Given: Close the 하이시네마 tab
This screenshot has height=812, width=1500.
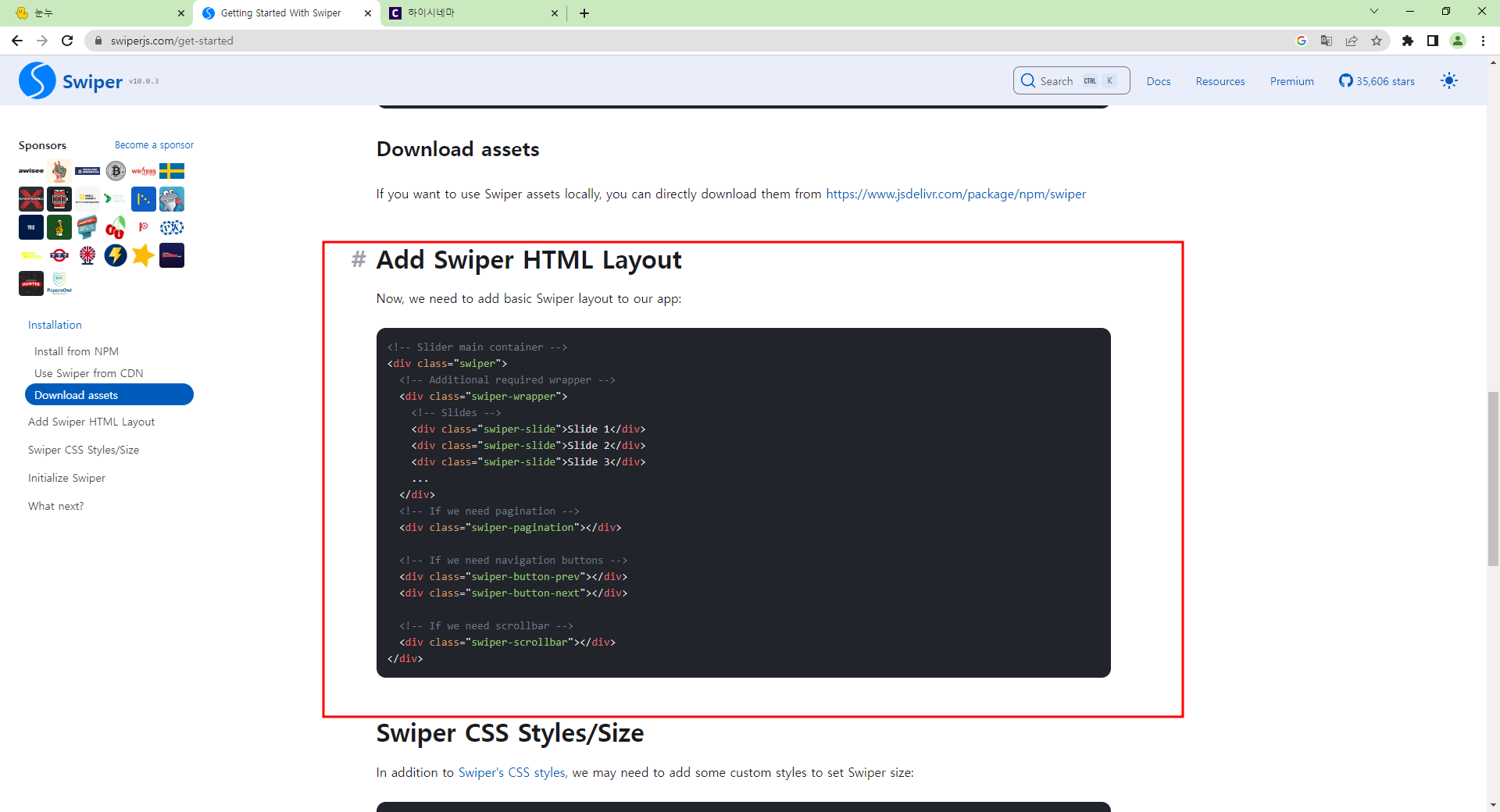Looking at the screenshot, I should pyautogui.click(x=555, y=13).
